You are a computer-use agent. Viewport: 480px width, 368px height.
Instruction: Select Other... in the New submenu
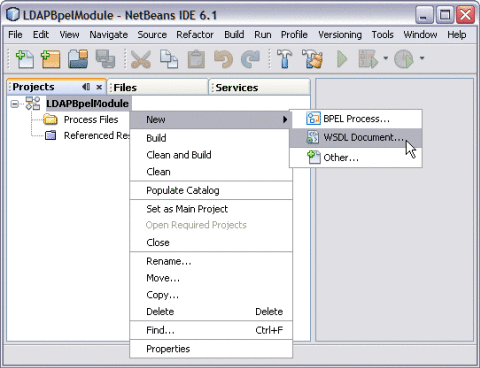(x=356, y=157)
